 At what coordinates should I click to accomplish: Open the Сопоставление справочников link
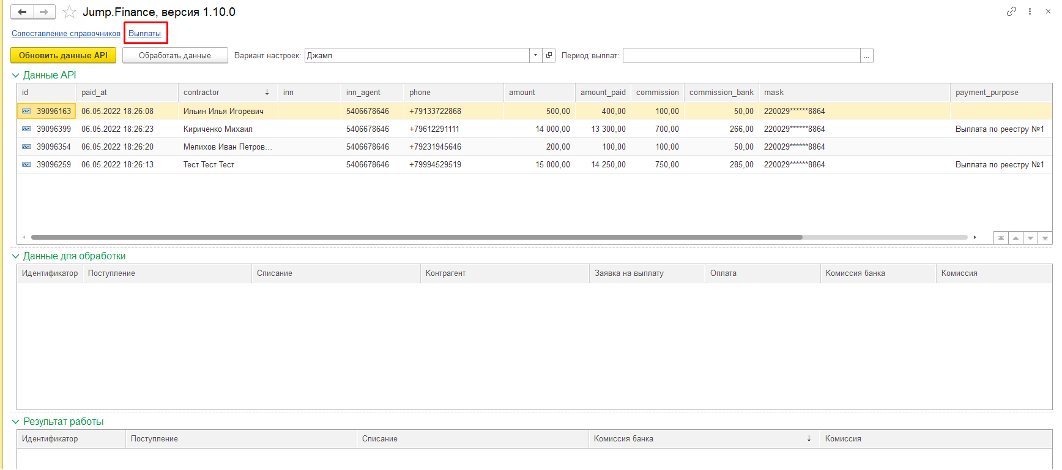tap(65, 33)
